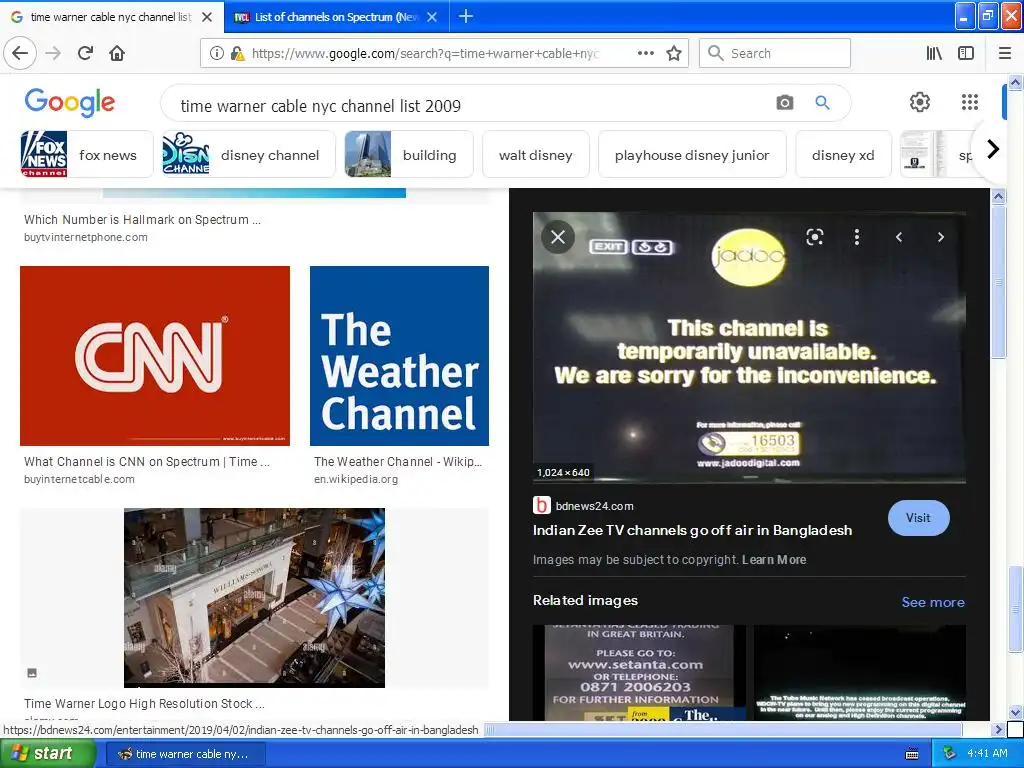Click the address bar URL
The width and height of the screenshot is (1024, 768).
pyautogui.click(x=424, y=53)
